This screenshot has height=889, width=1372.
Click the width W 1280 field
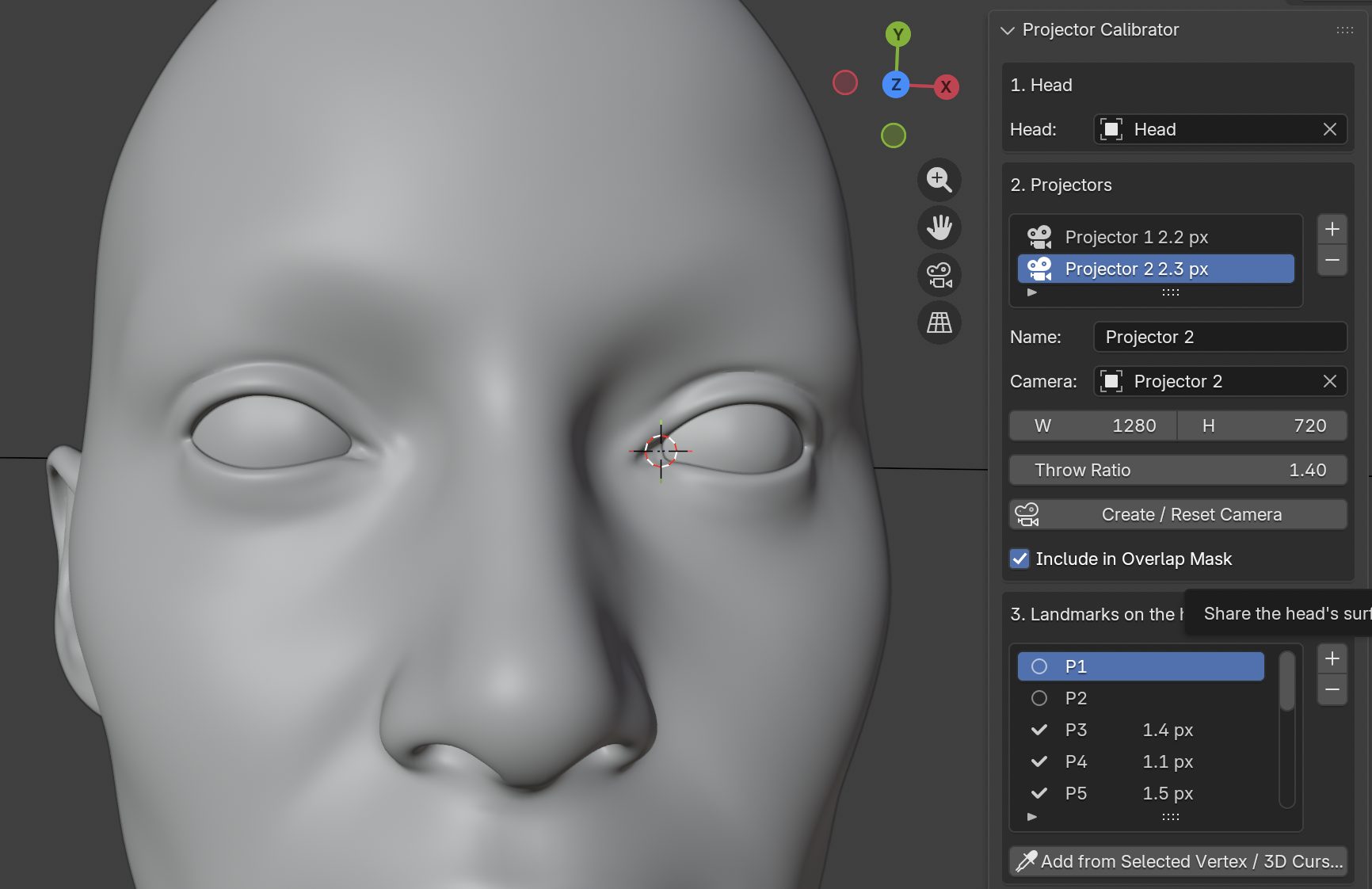pyautogui.click(x=1093, y=425)
